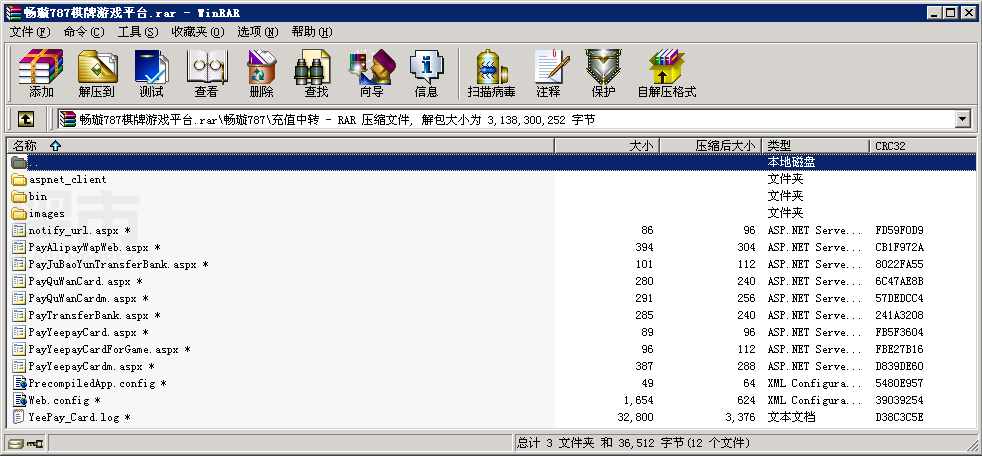Screen dimensions: 982x456
Task: Click the status bar total summary text
Action: [x=633, y=443]
